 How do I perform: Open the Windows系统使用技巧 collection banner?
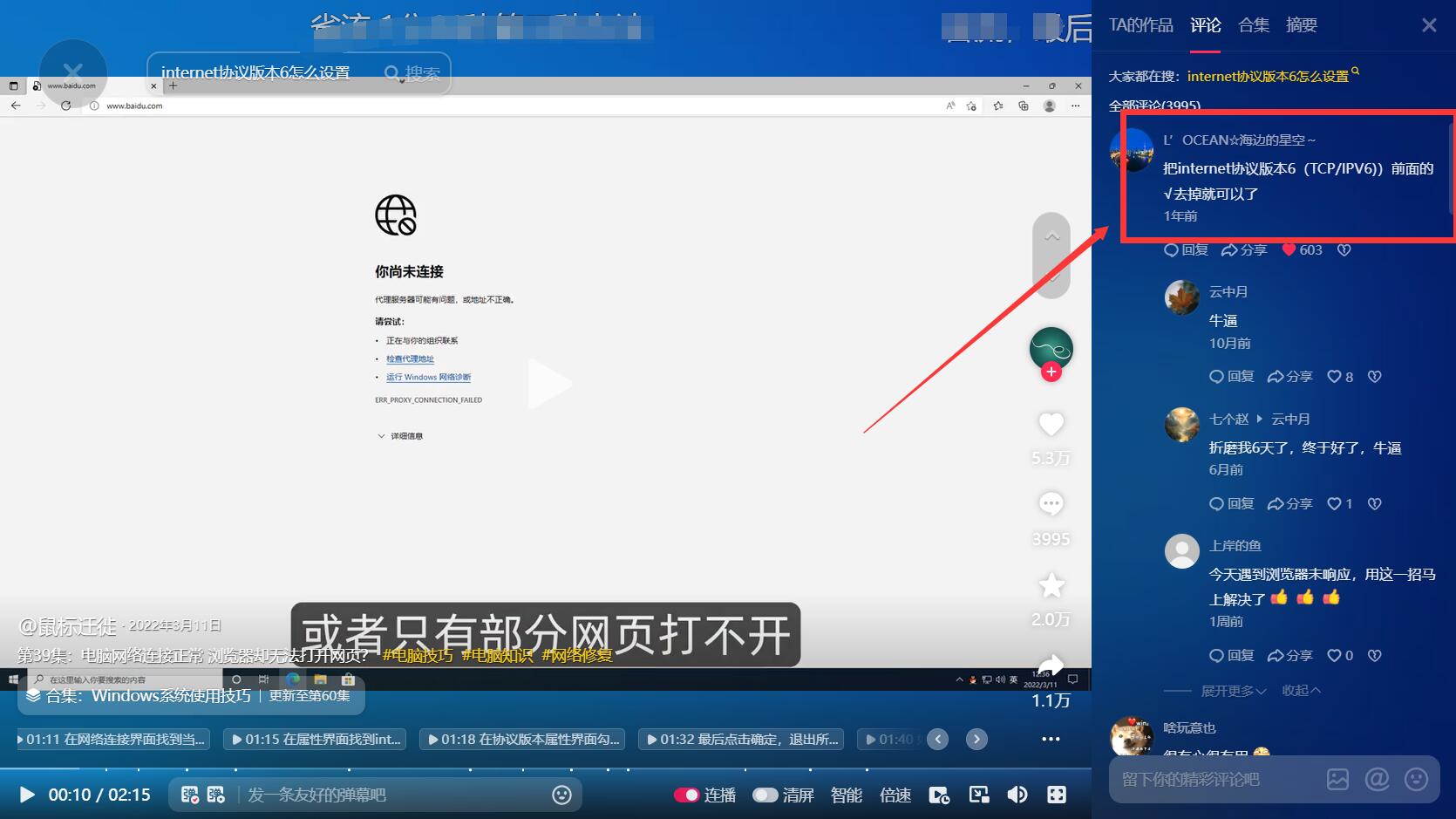(x=191, y=695)
